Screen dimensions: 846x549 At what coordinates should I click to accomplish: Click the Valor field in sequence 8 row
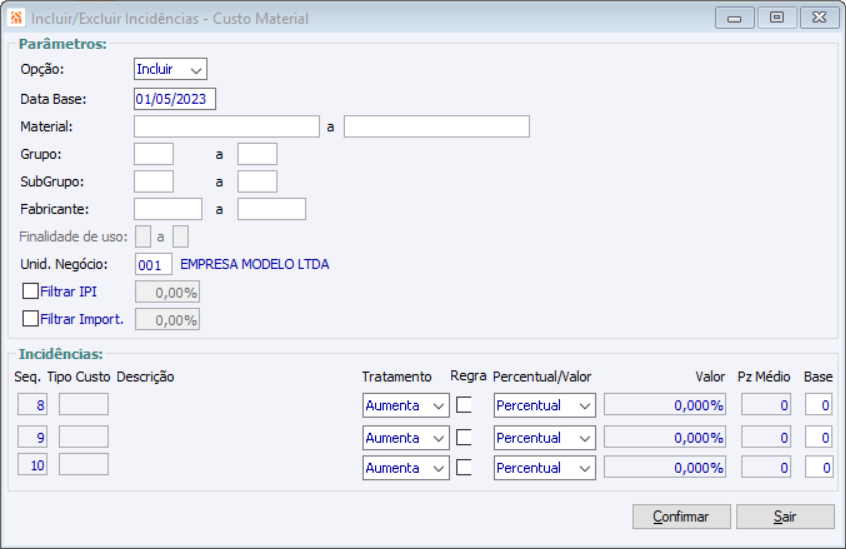tap(665, 405)
